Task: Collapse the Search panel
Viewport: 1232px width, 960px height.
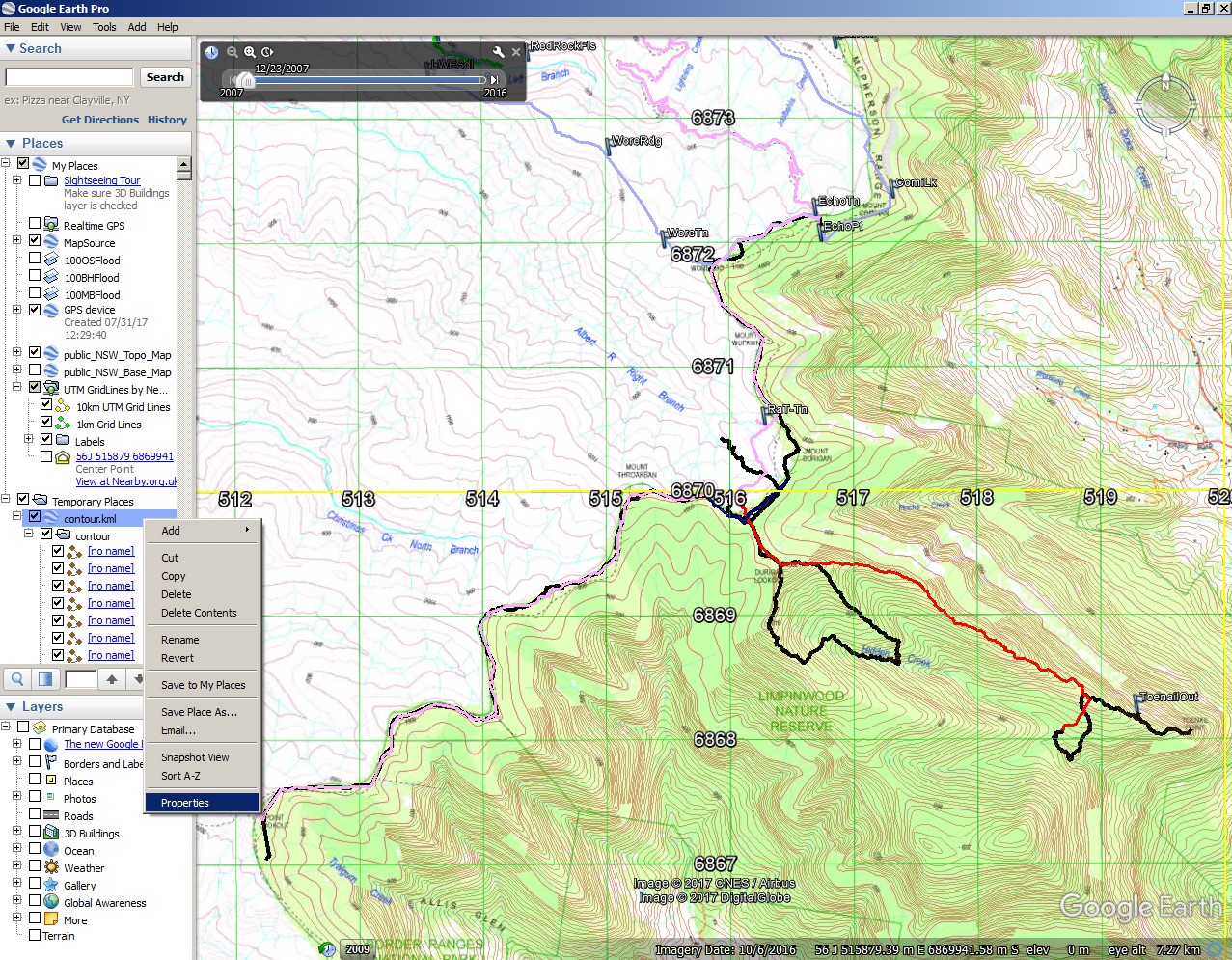Action: (11, 48)
